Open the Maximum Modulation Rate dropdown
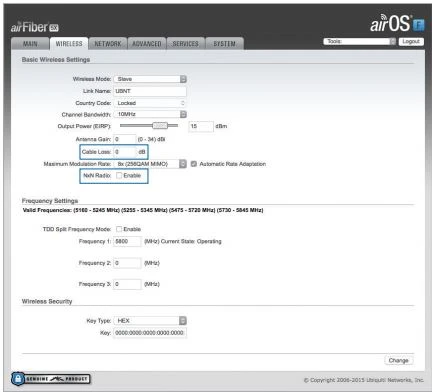The height and width of the screenshot is (392, 432). pyautogui.click(x=150, y=164)
